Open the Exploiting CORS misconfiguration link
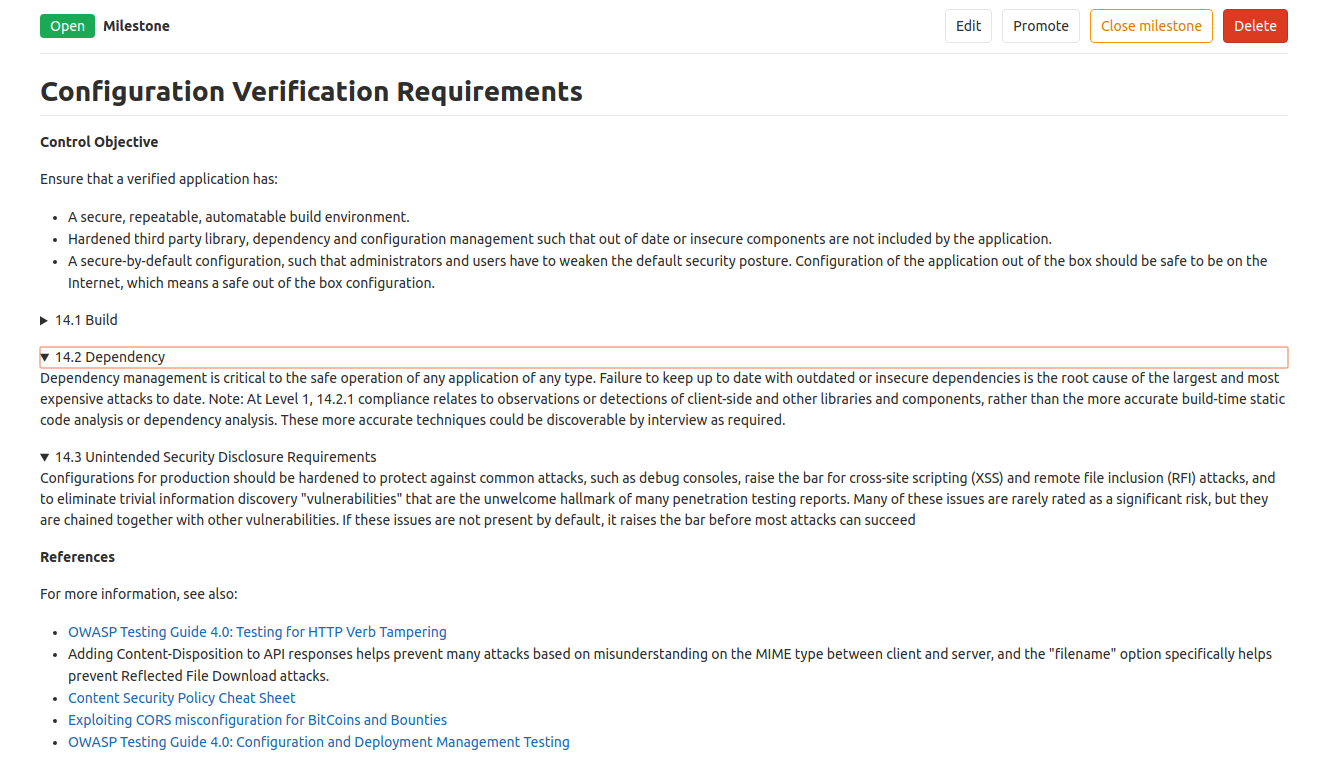Image resolution: width=1321 pixels, height=770 pixels. (x=257, y=719)
